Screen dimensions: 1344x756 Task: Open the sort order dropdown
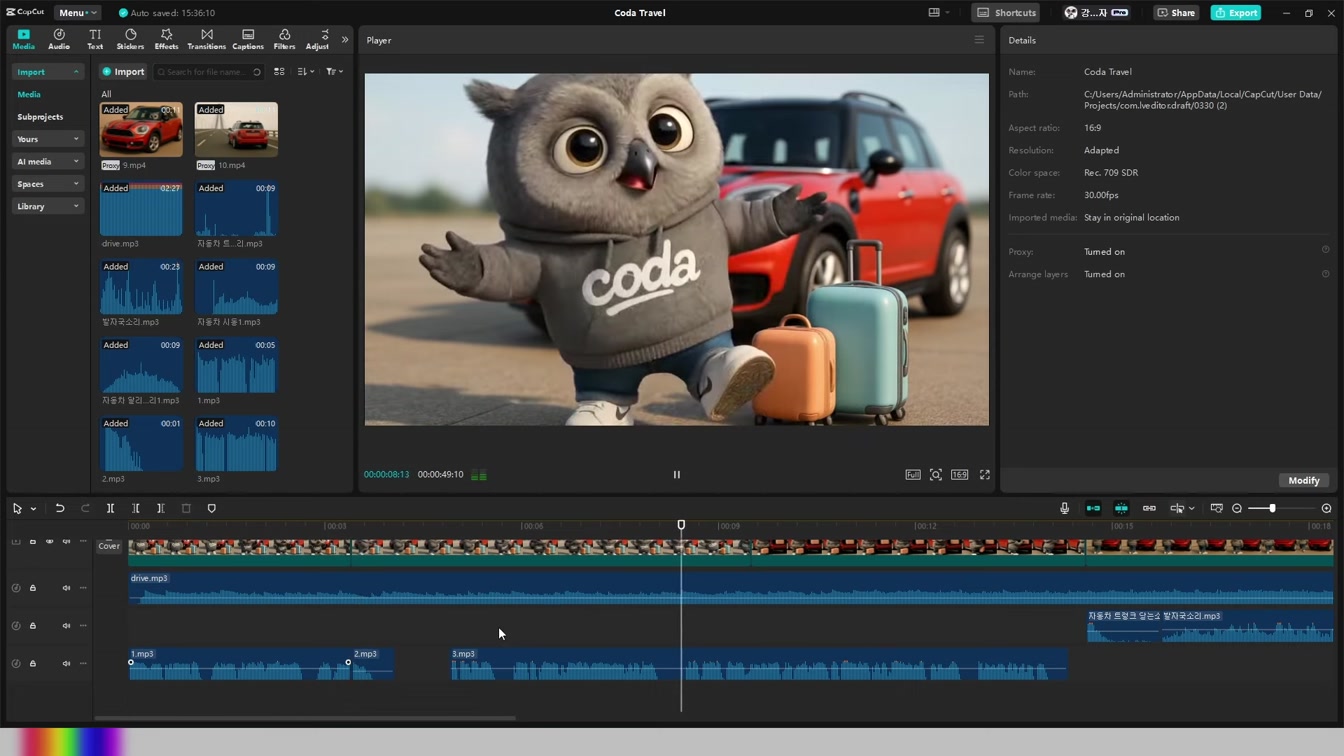(305, 72)
